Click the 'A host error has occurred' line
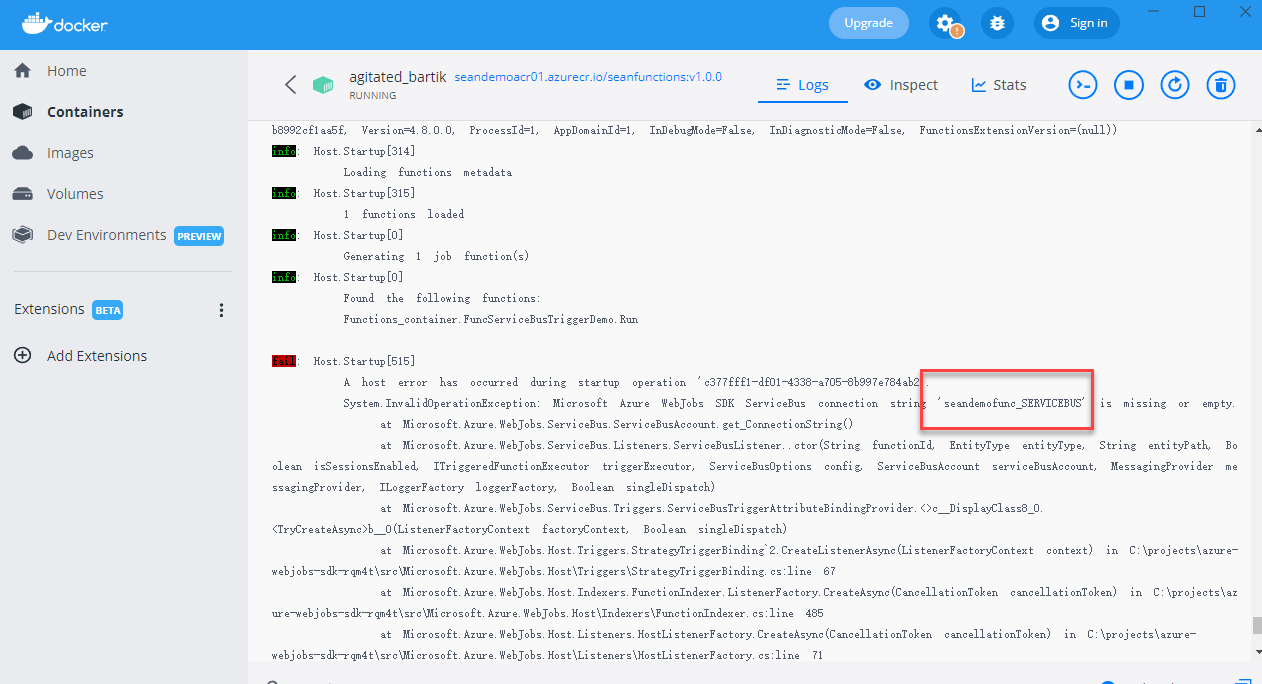This screenshot has width=1262, height=684. coord(636,382)
